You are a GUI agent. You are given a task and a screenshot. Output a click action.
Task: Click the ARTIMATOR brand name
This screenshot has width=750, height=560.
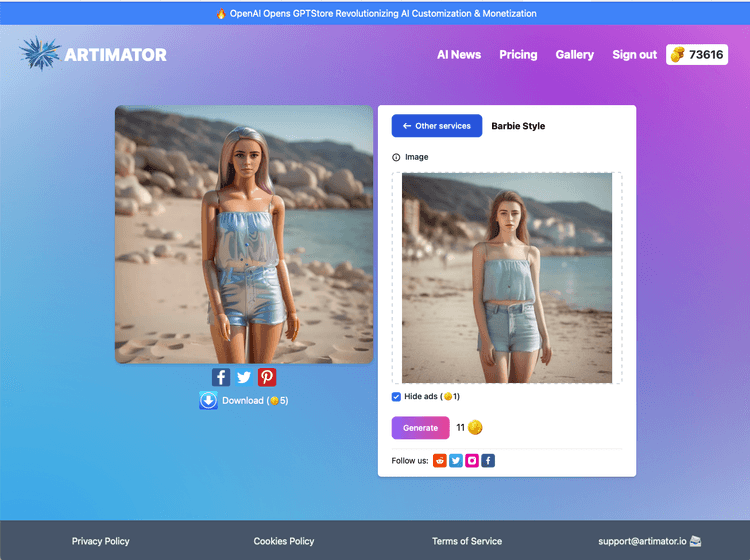pos(115,55)
